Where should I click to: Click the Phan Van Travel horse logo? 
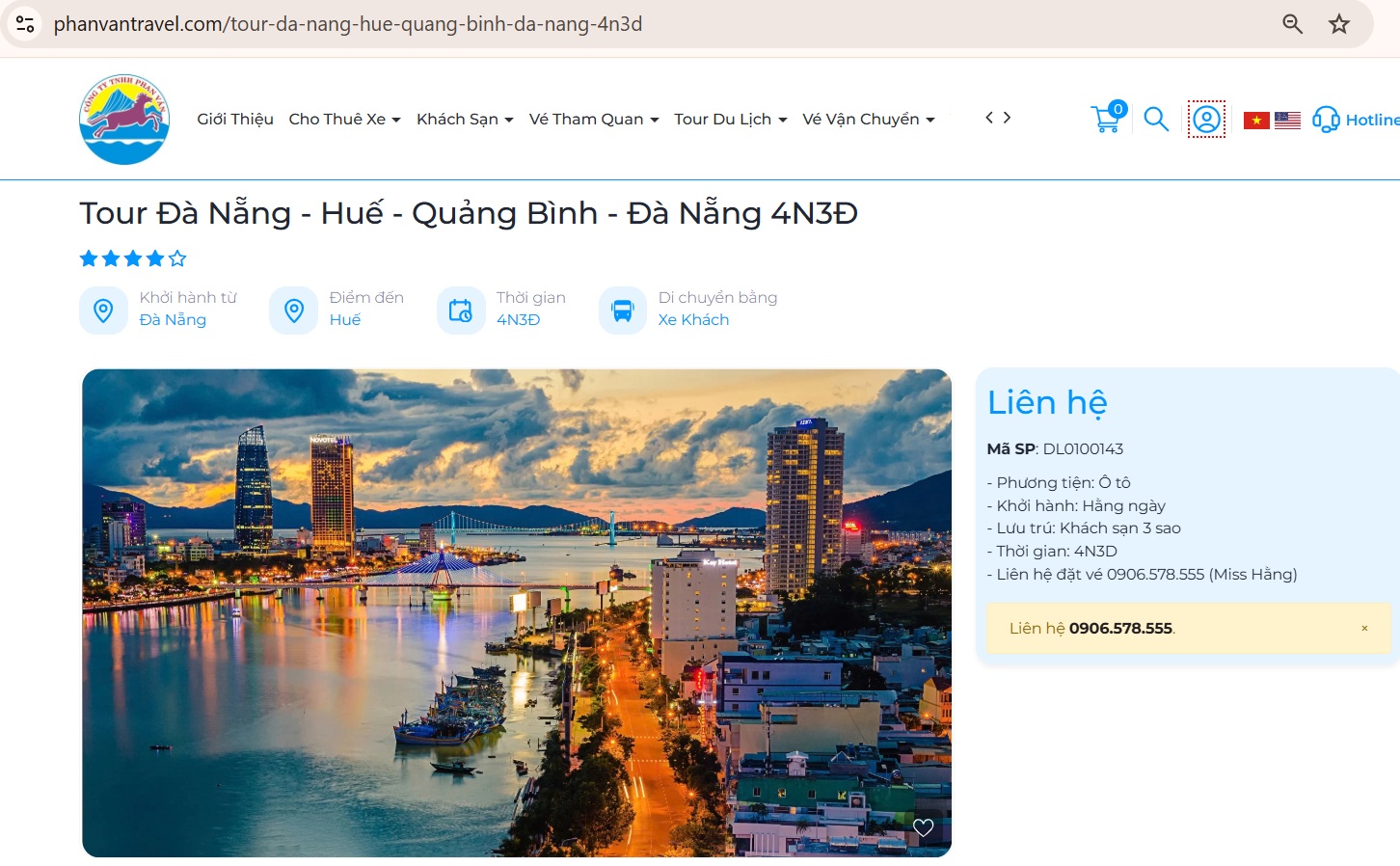tap(124, 119)
